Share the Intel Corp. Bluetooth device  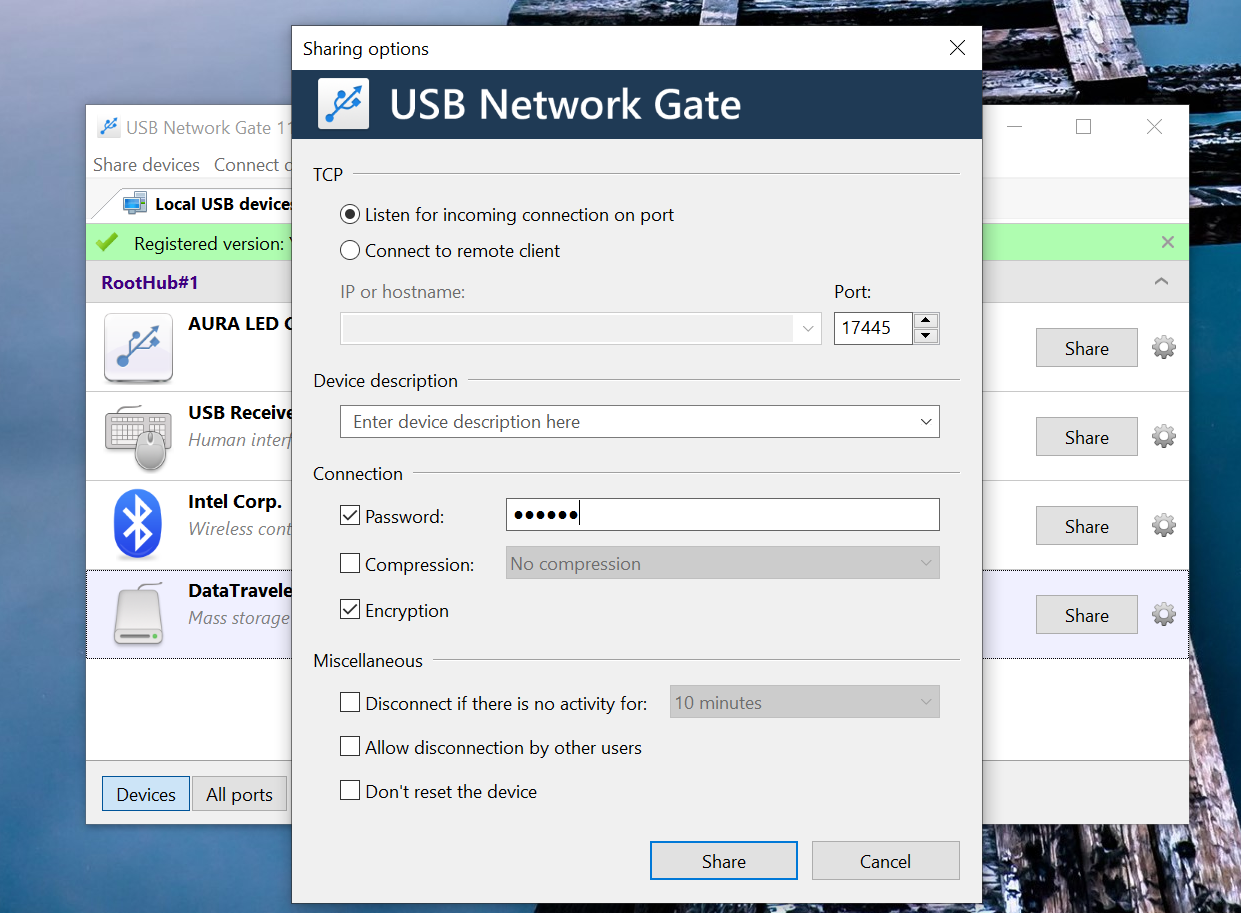pyautogui.click(x=1086, y=526)
